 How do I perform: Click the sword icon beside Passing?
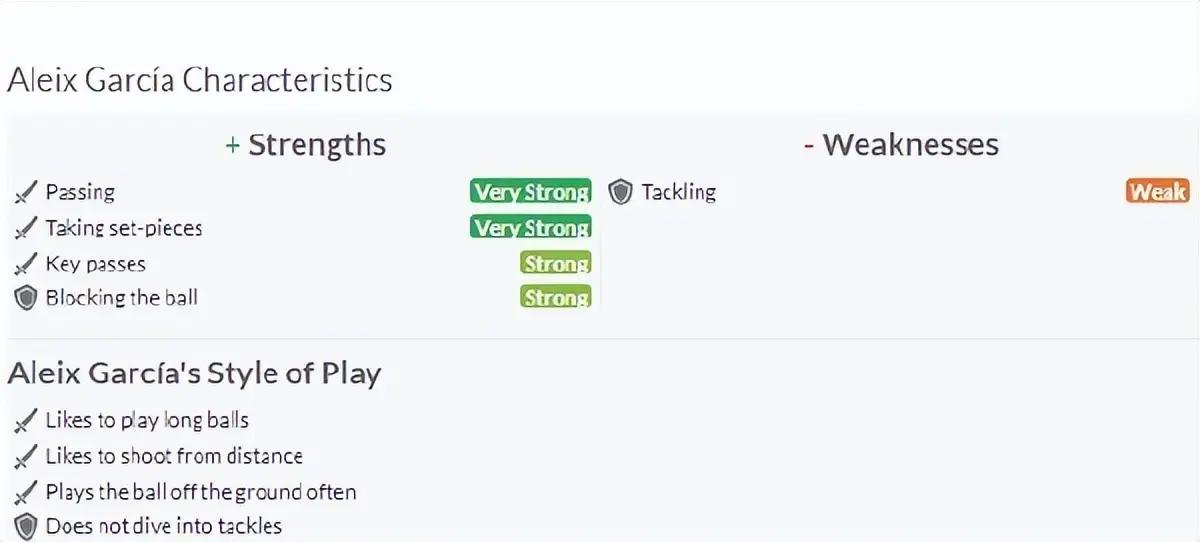[26, 193]
